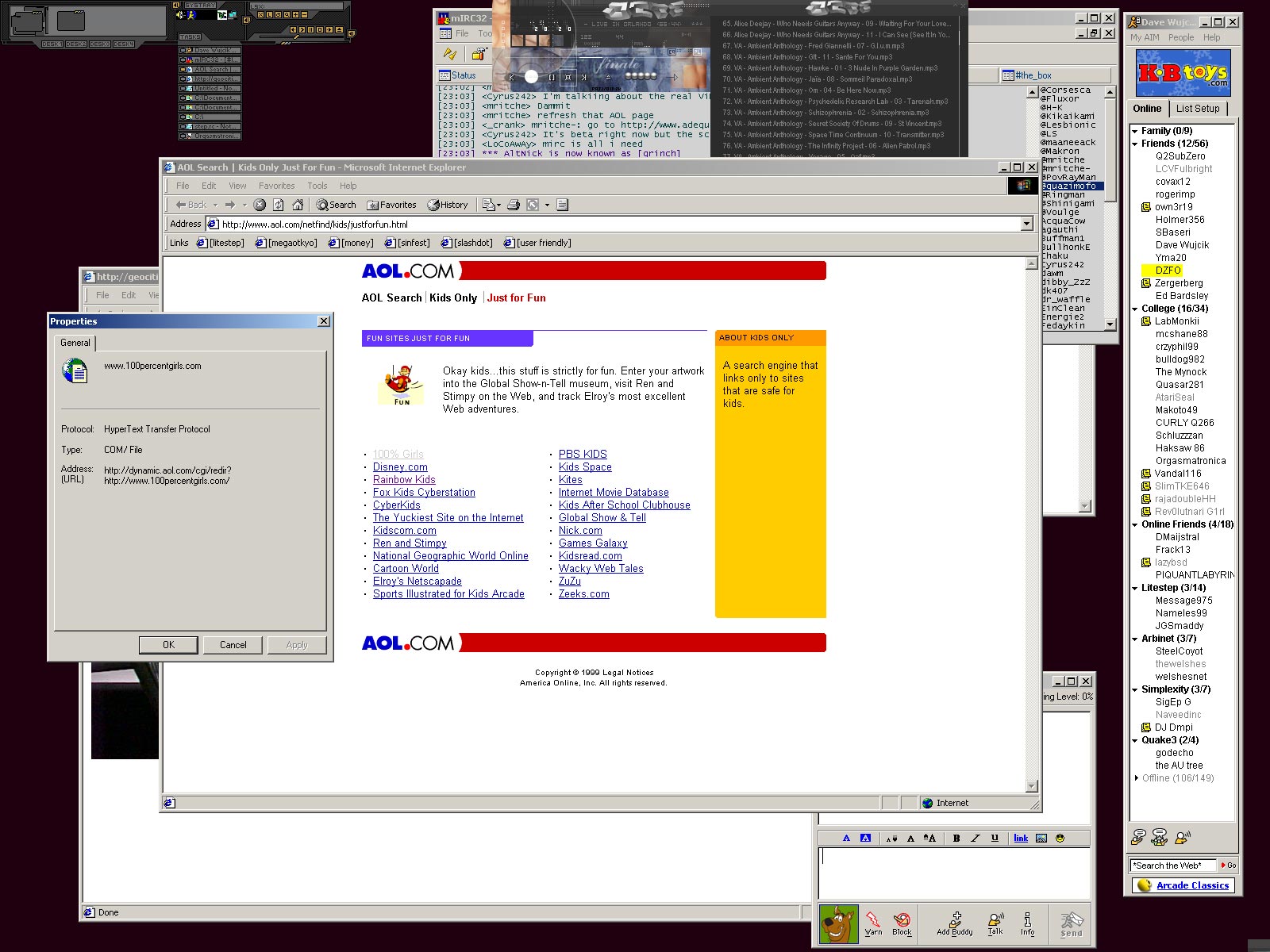The height and width of the screenshot is (952, 1270).
Task: Open the Disney.com link
Action: tap(400, 467)
